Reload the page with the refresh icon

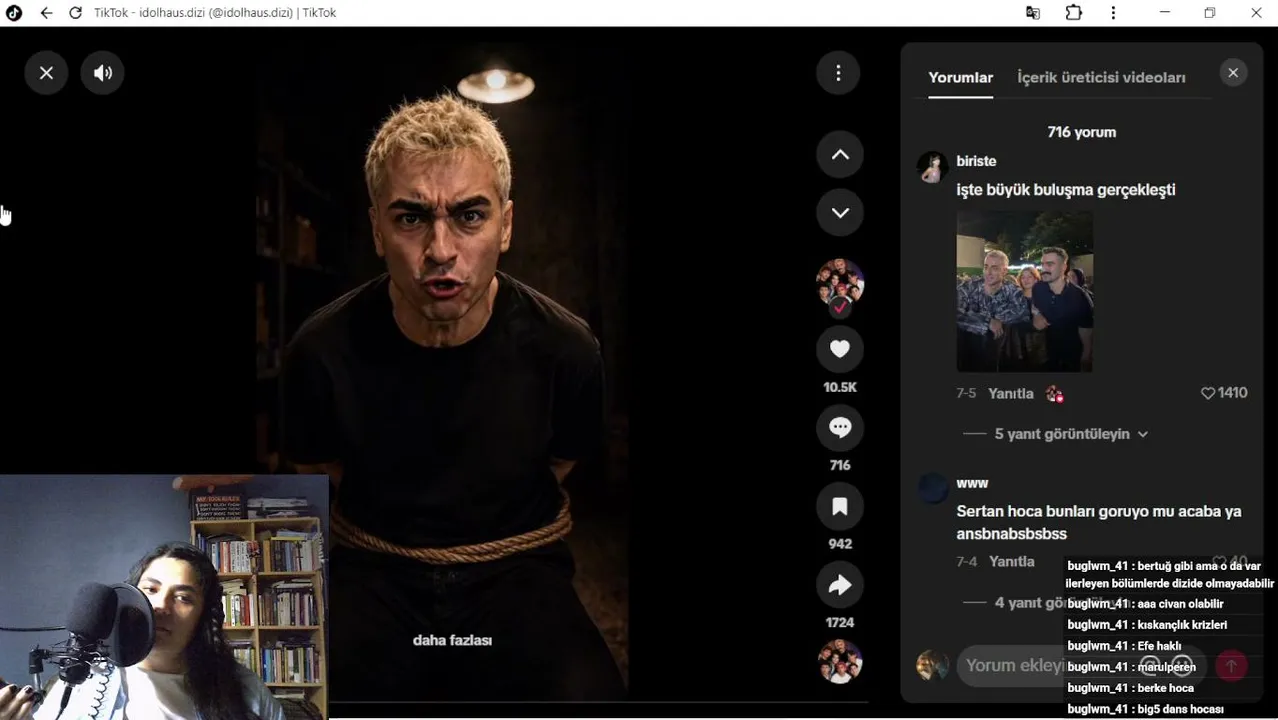75,13
